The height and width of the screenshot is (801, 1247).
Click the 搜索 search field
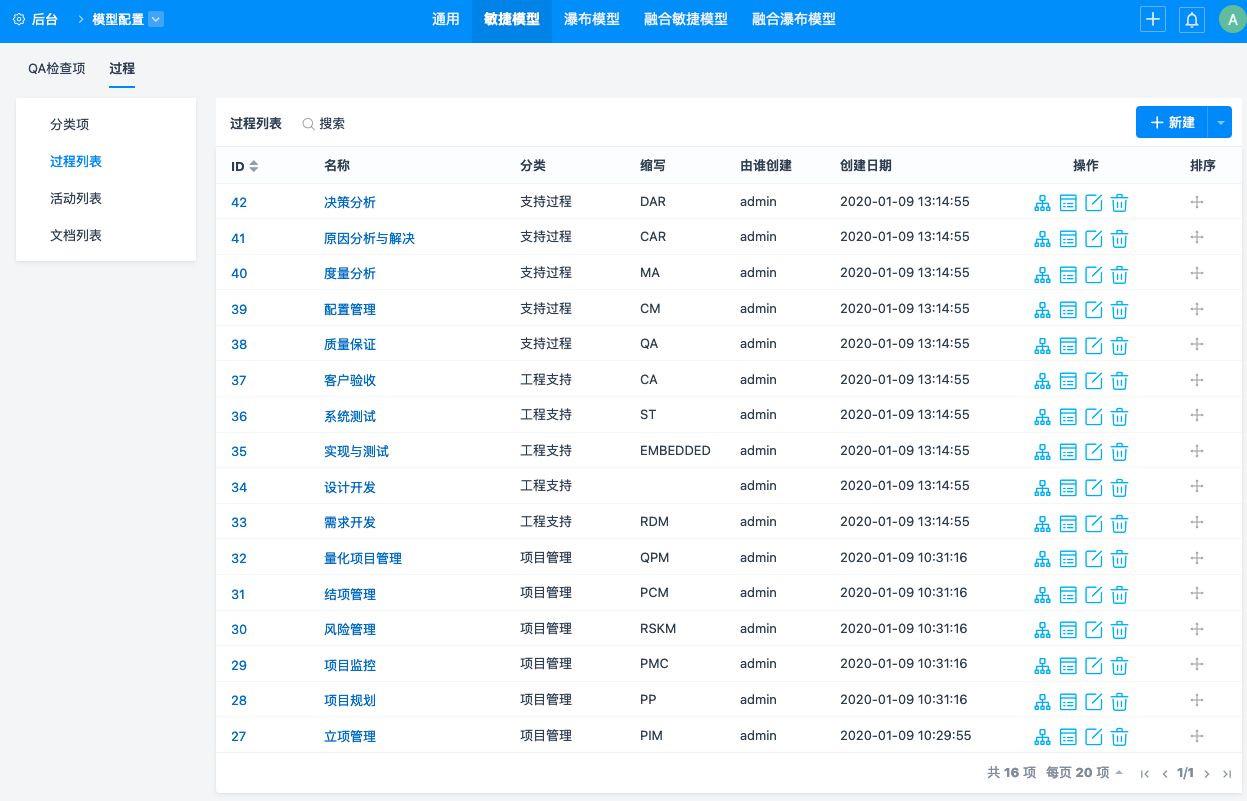point(332,124)
